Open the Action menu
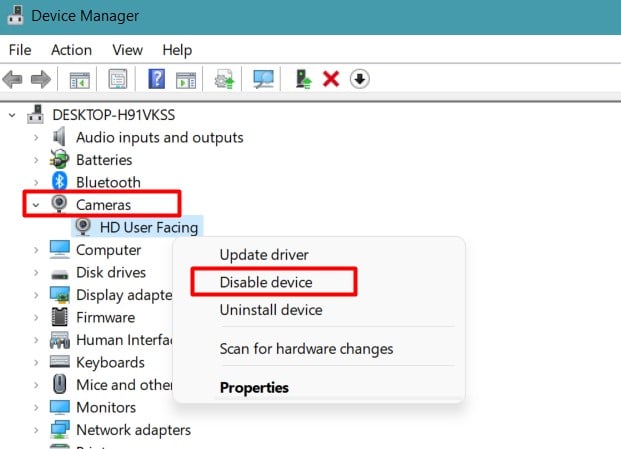Viewport: 621px width, 449px height. (71, 50)
